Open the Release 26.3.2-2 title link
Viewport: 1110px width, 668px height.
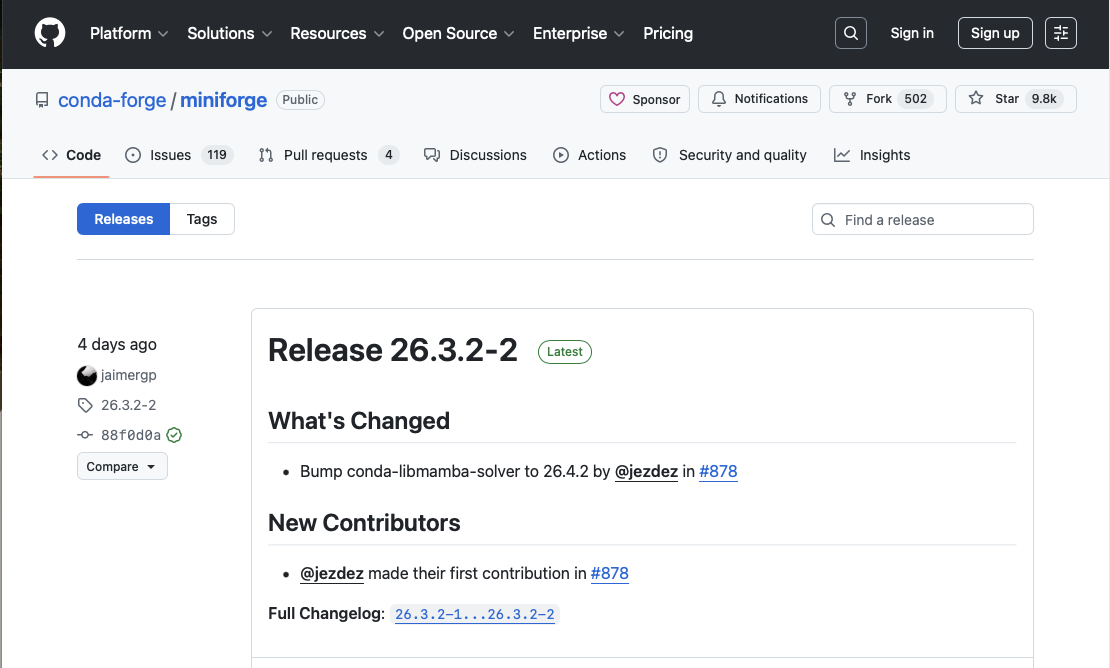pos(393,350)
